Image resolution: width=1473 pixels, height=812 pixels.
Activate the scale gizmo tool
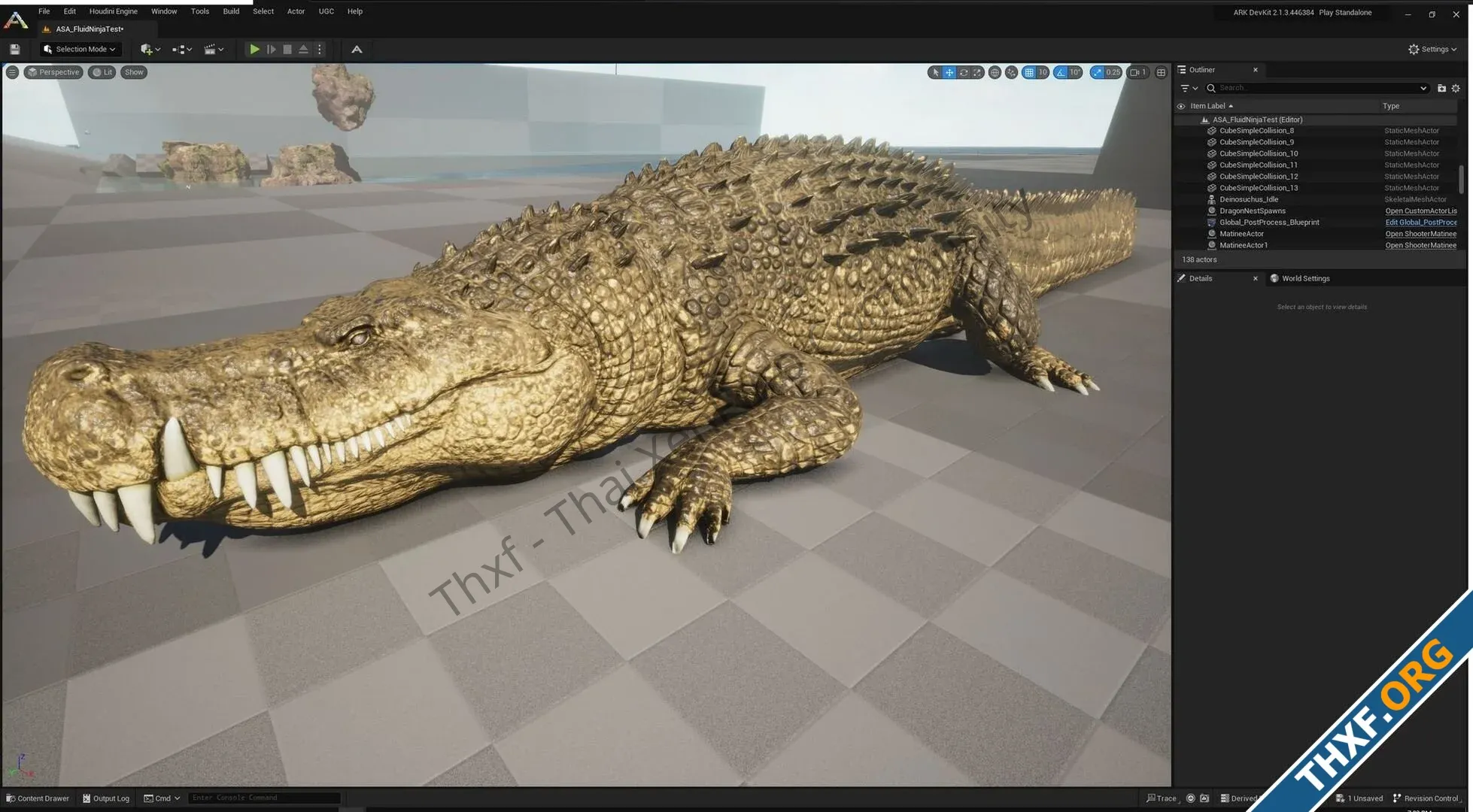[977, 72]
